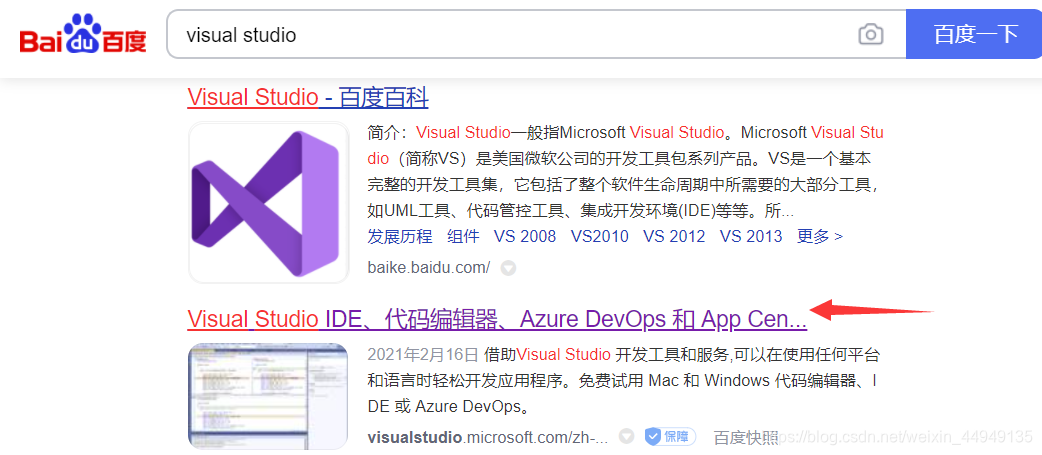Click the IDE screenshot thumbnail
The width and height of the screenshot is (1042, 455).
[268, 396]
